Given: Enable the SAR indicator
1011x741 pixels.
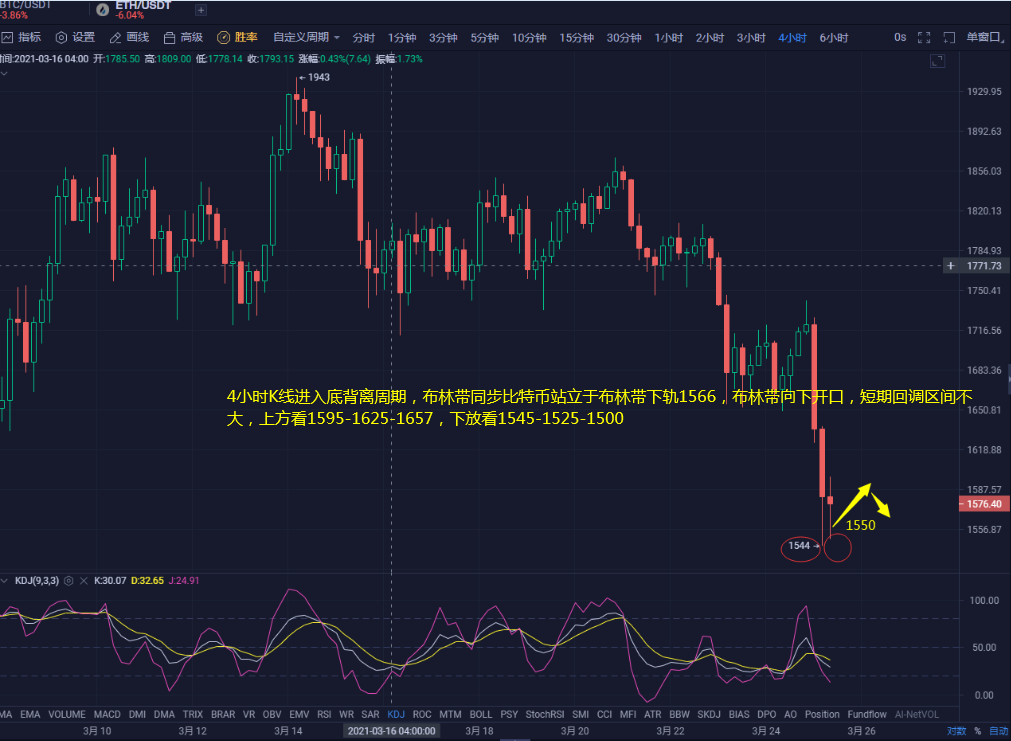Looking at the screenshot, I should pyautogui.click(x=370, y=714).
